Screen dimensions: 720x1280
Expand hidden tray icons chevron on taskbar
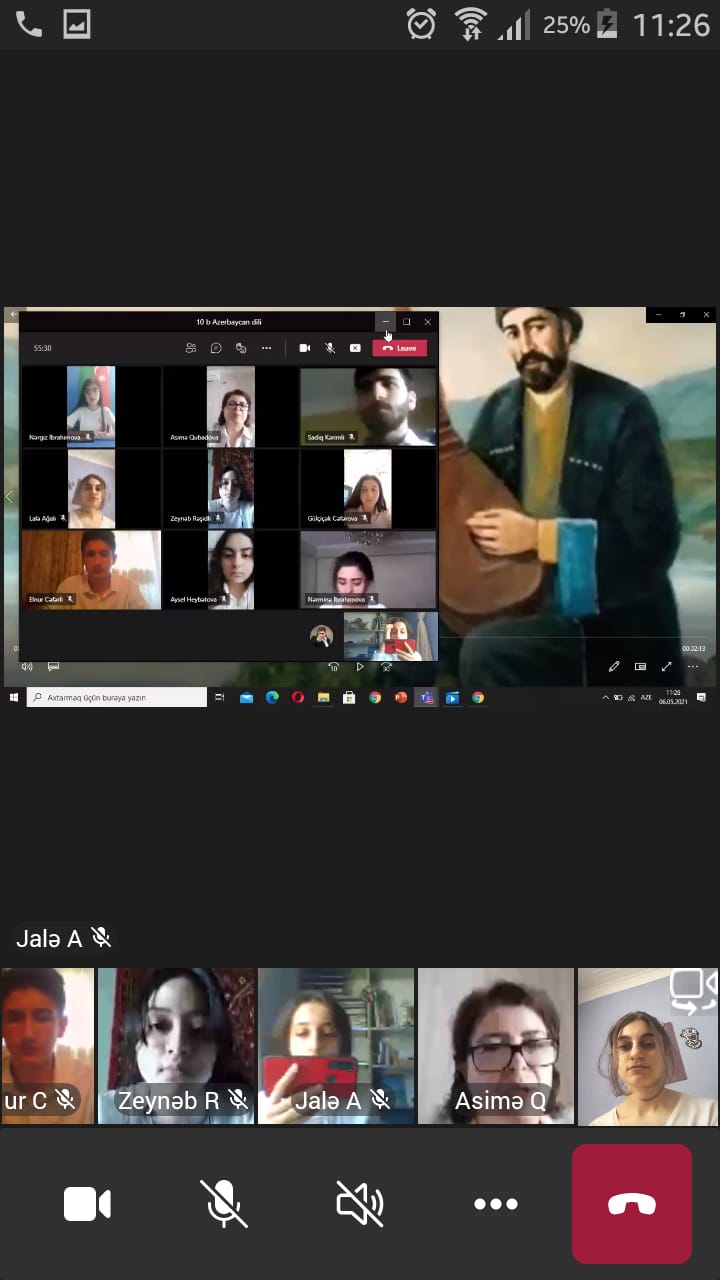click(606, 697)
